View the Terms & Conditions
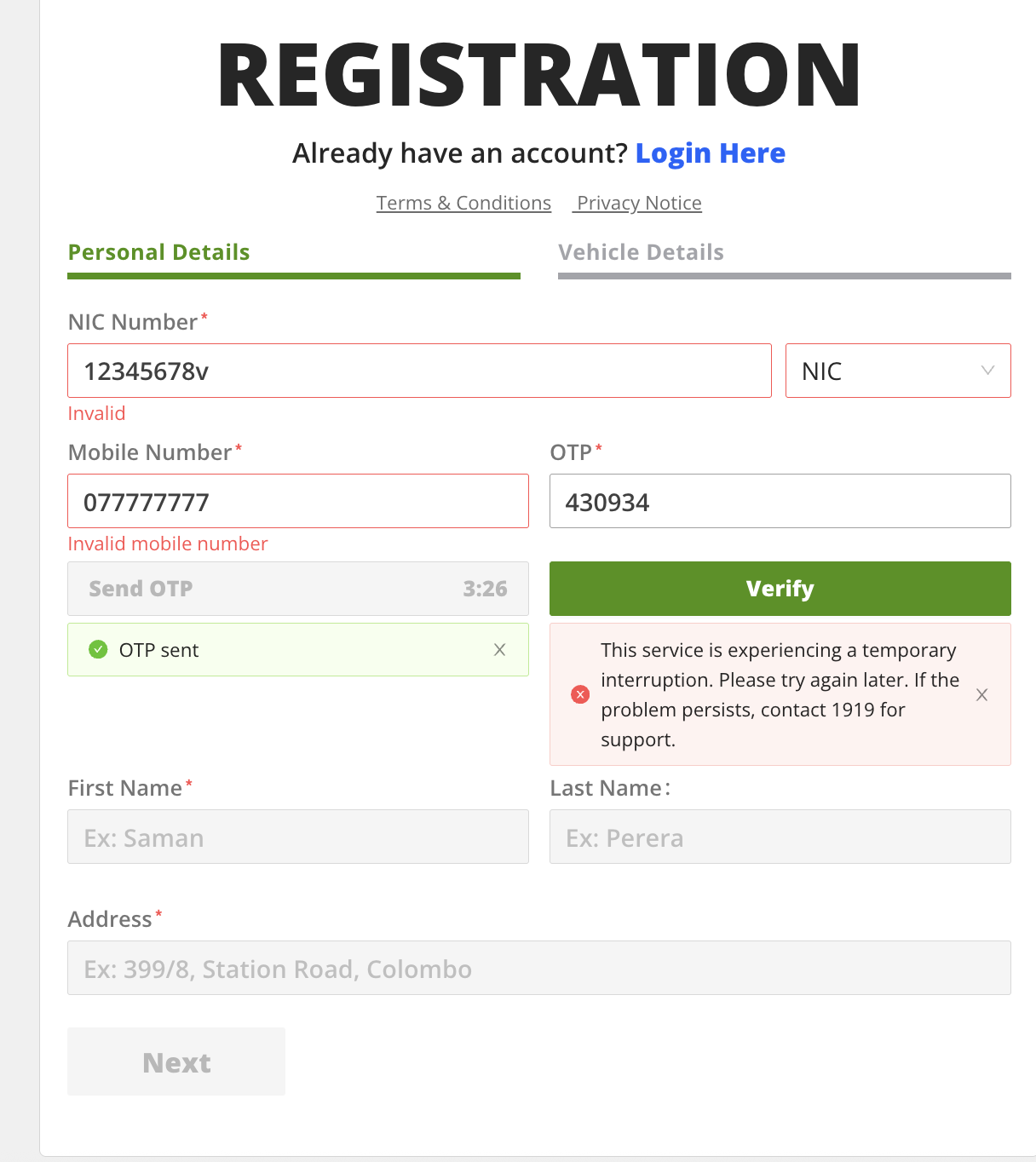Screen dimensions: 1036x1162 [463, 203]
